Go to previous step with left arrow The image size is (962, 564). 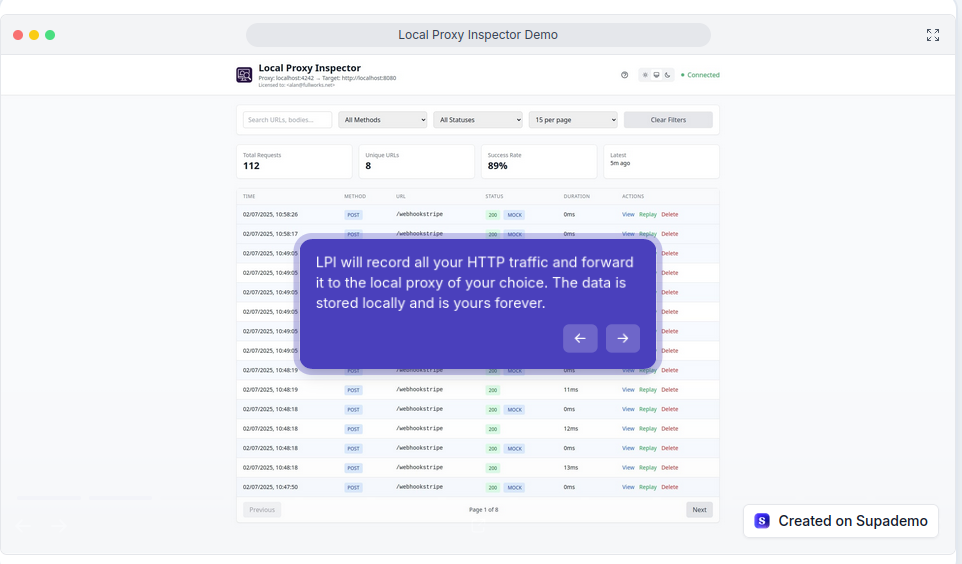[580, 338]
